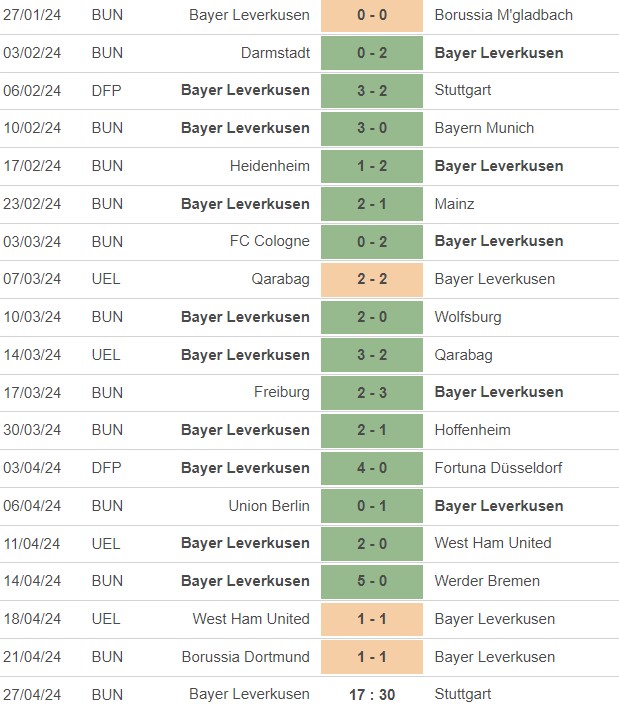Click the 4 - 0 score of the Düsseldorf match
619x709 pixels.
(x=372, y=468)
